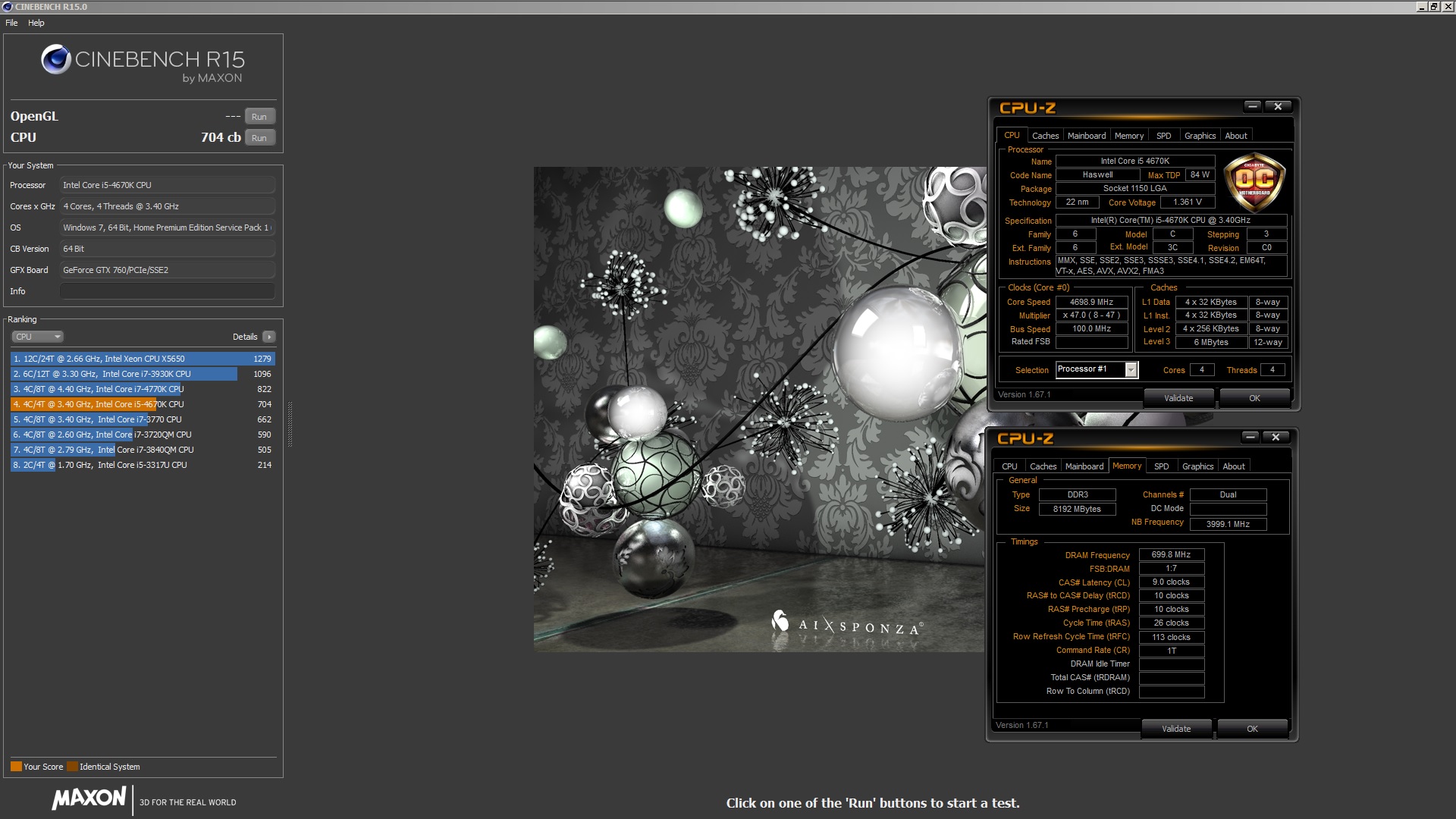Select ranking row Intel Xeon CPU X5650
Screen dimensions: 1456x819
(143, 359)
